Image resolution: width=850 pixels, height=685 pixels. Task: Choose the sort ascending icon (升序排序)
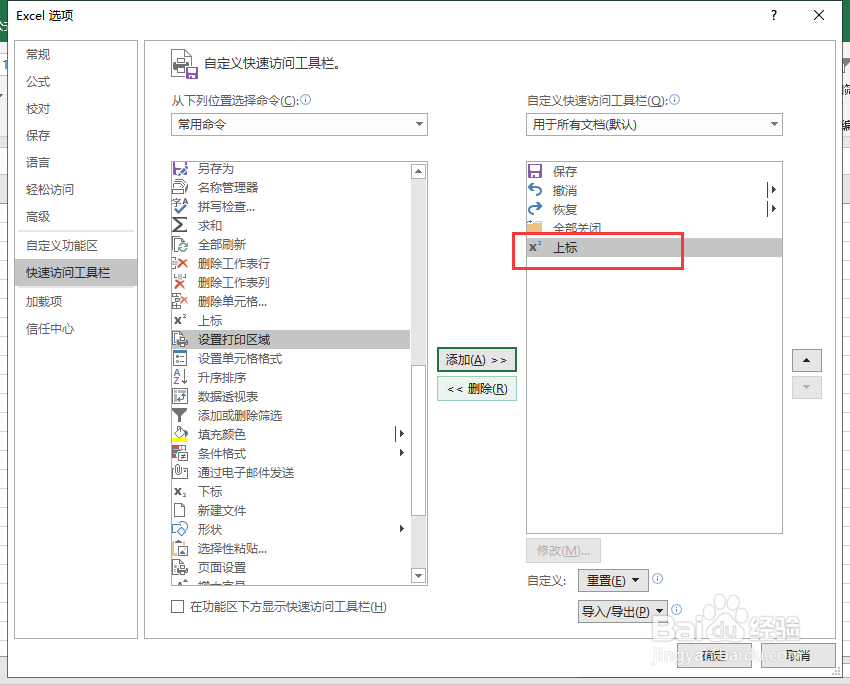pos(180,377)
